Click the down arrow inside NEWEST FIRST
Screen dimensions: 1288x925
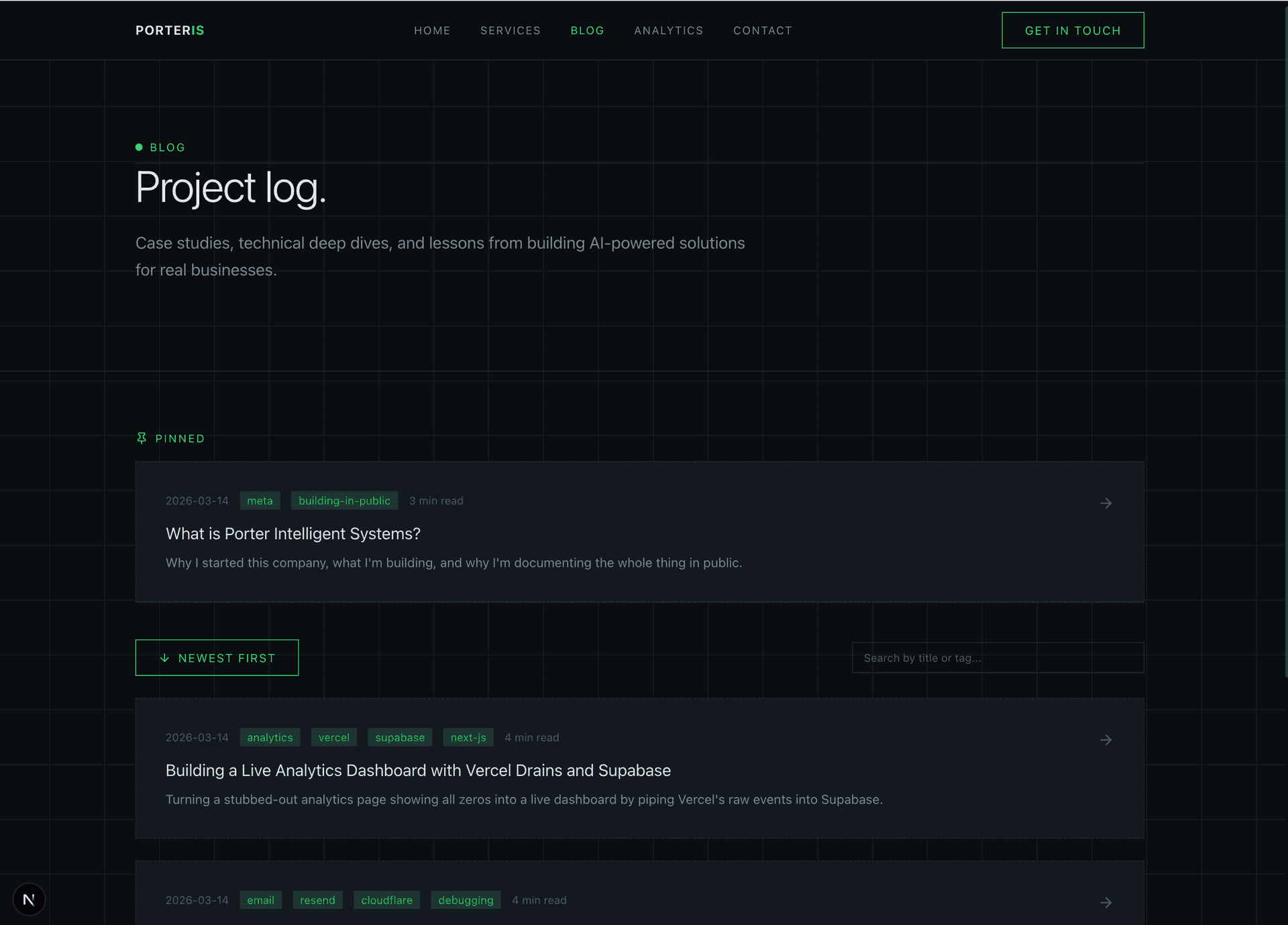[x=164, y=658]
